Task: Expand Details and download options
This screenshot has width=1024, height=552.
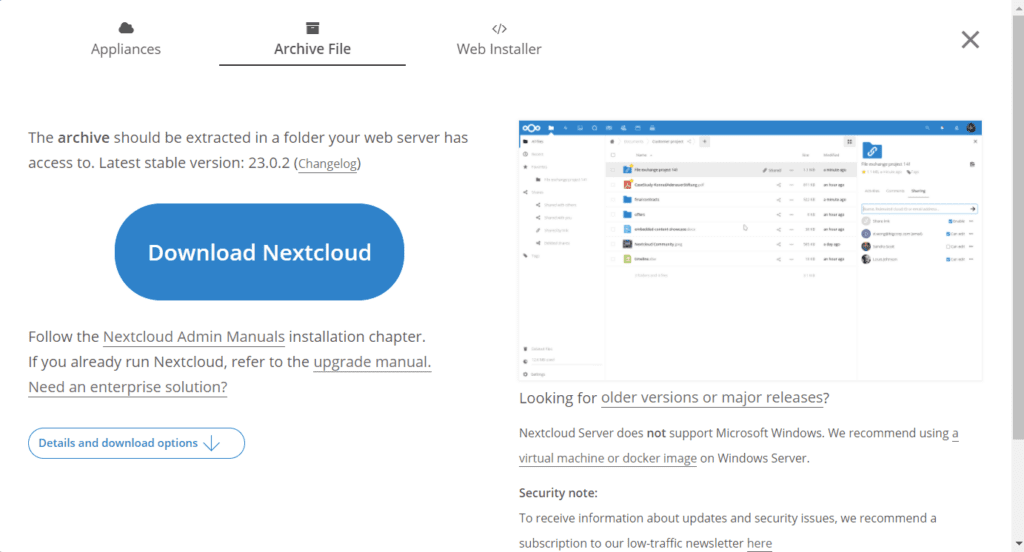Action: pyautogui.click(x=136, y=443)
